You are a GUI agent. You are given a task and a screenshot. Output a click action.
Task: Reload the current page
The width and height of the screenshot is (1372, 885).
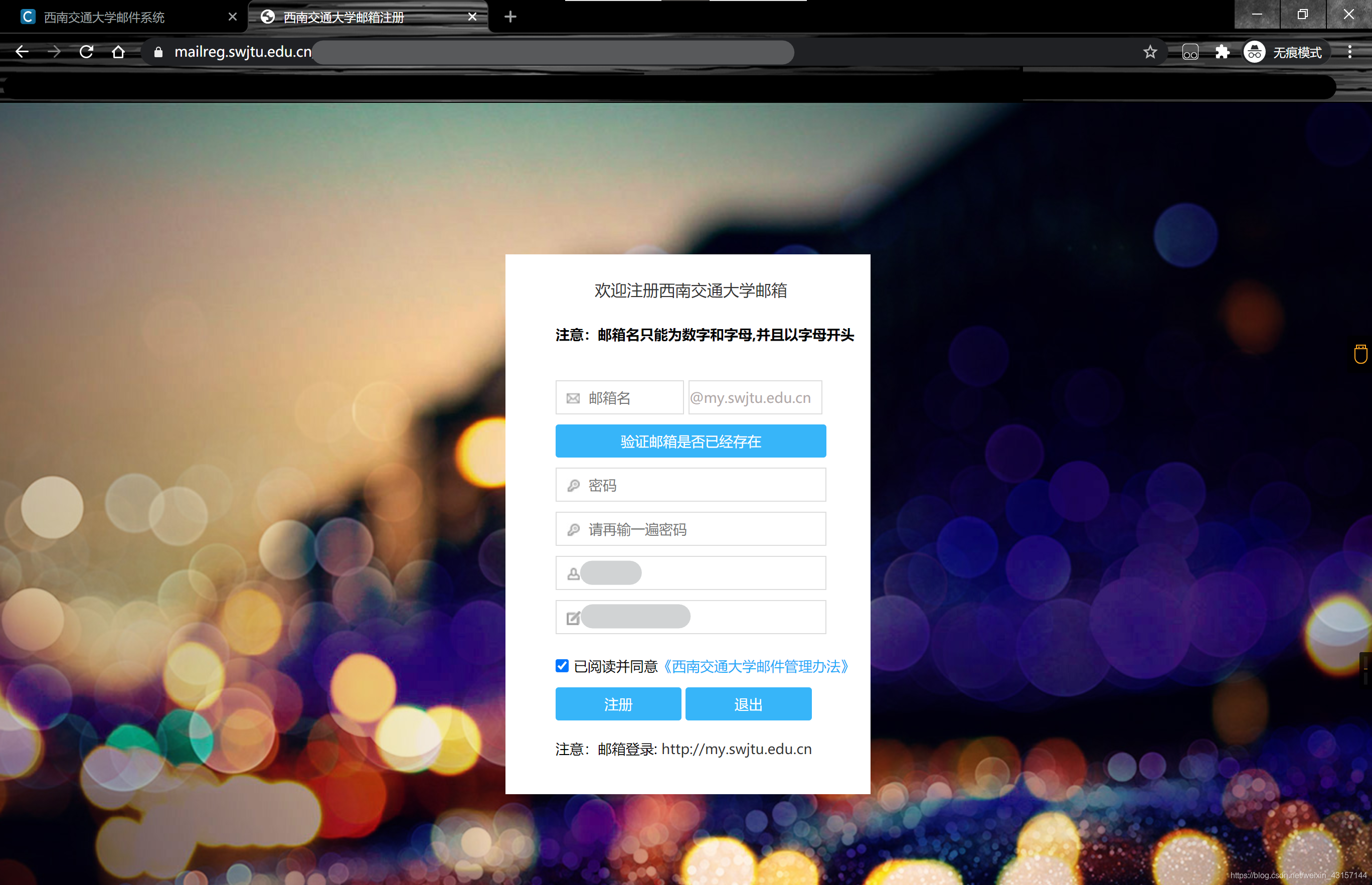pos(87,52)
